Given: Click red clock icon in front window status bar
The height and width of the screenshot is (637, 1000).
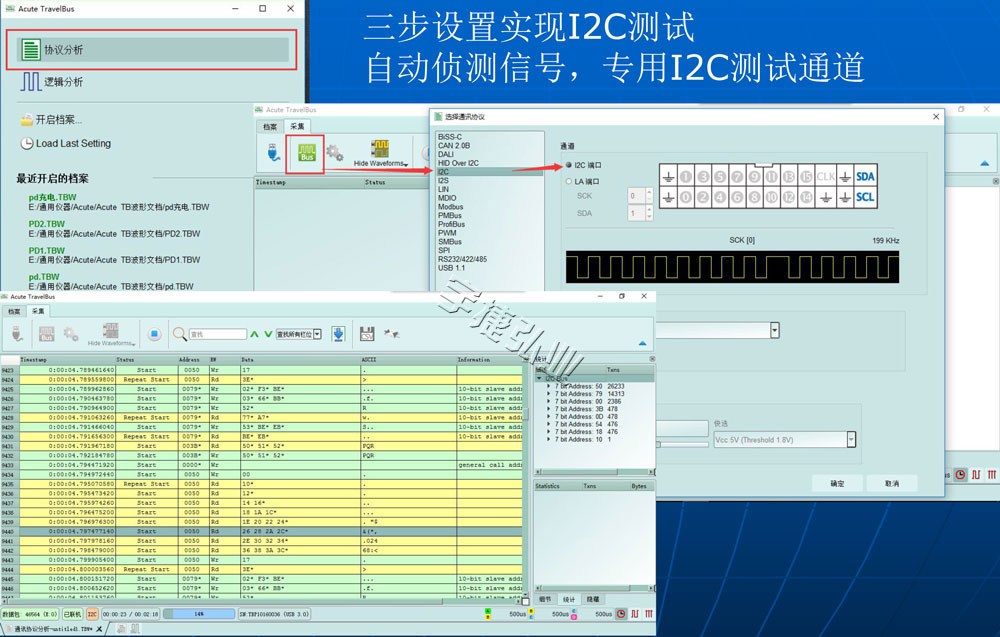Looking at the screenshot, I should 621,613.
